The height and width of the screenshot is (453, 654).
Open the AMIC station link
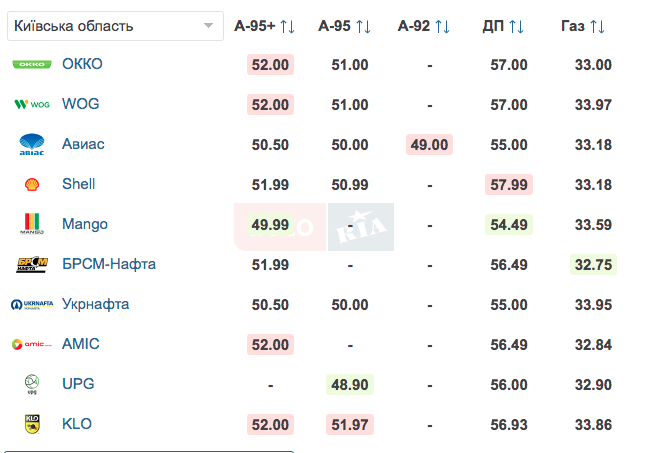pos(78,344)
